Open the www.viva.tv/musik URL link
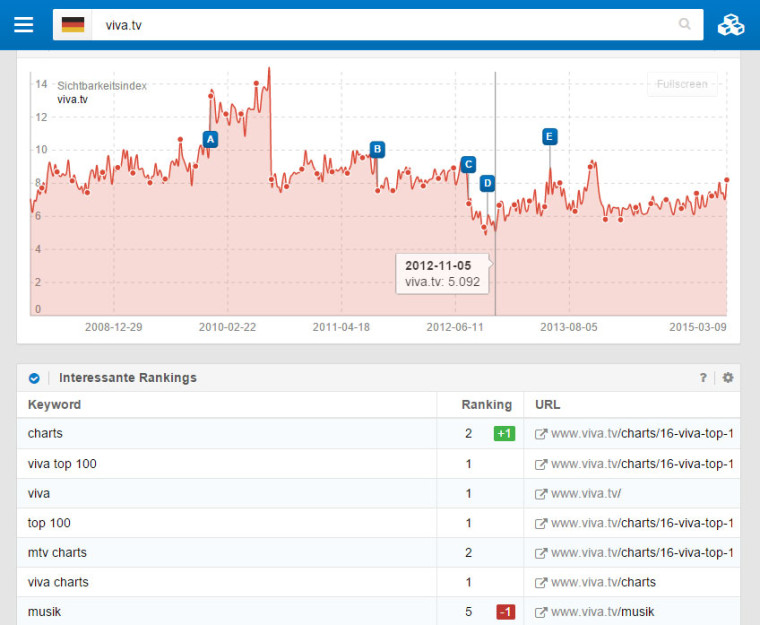This screenshot has height=625, width=760. (x=602, y=612)
